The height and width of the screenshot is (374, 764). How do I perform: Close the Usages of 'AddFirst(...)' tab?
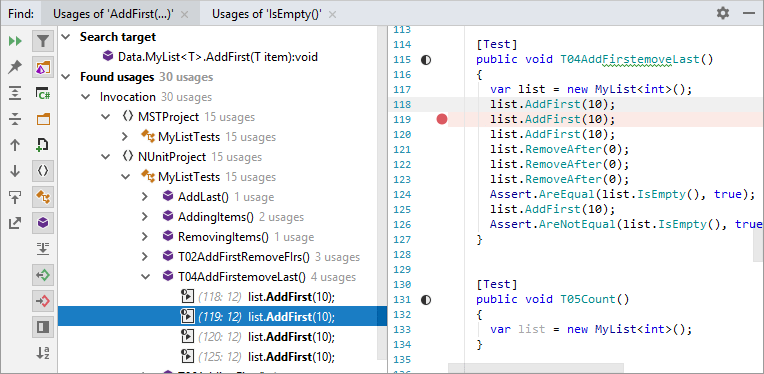[x=184, y=15]
